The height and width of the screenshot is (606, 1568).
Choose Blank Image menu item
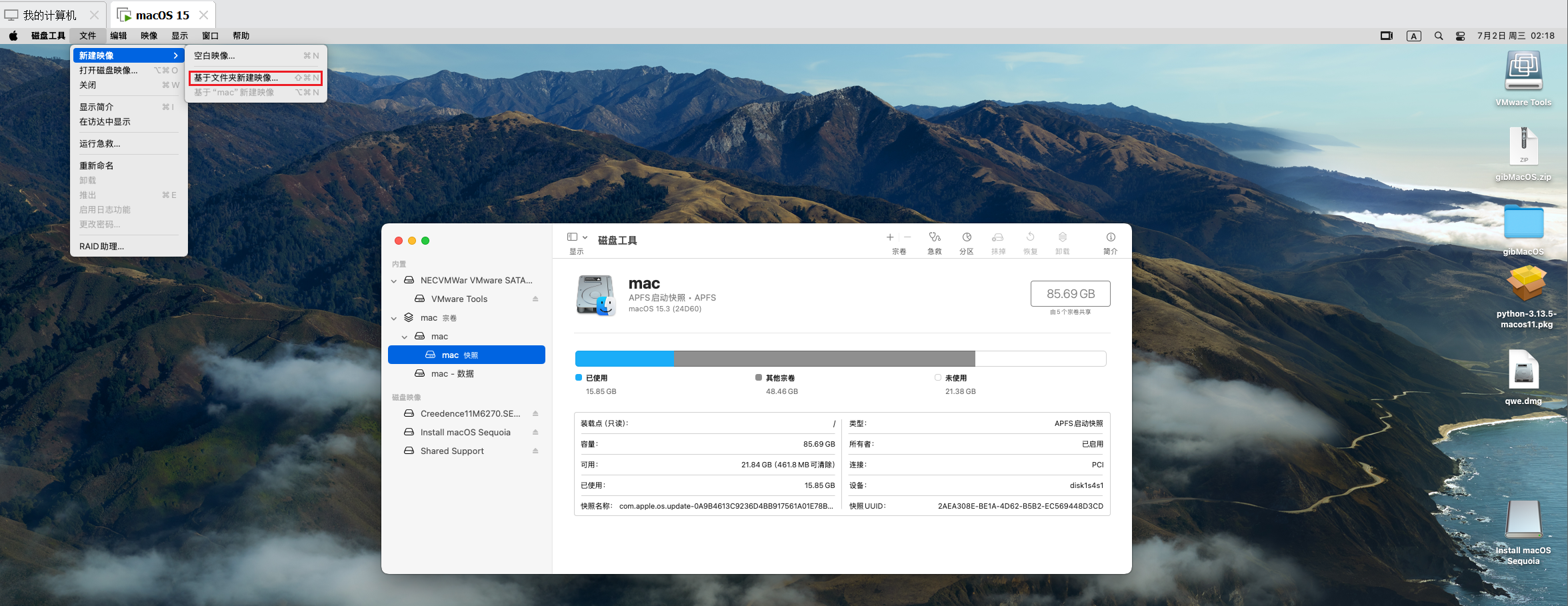click(x=256, y=55)
